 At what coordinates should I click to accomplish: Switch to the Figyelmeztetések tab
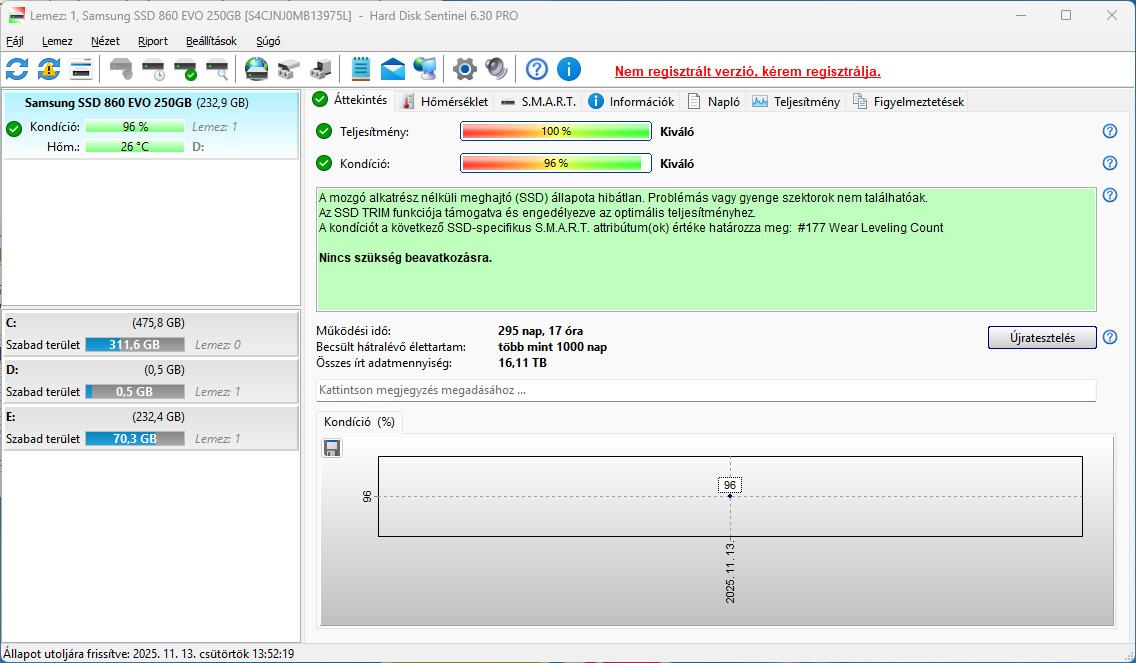(x=909, y=101)
